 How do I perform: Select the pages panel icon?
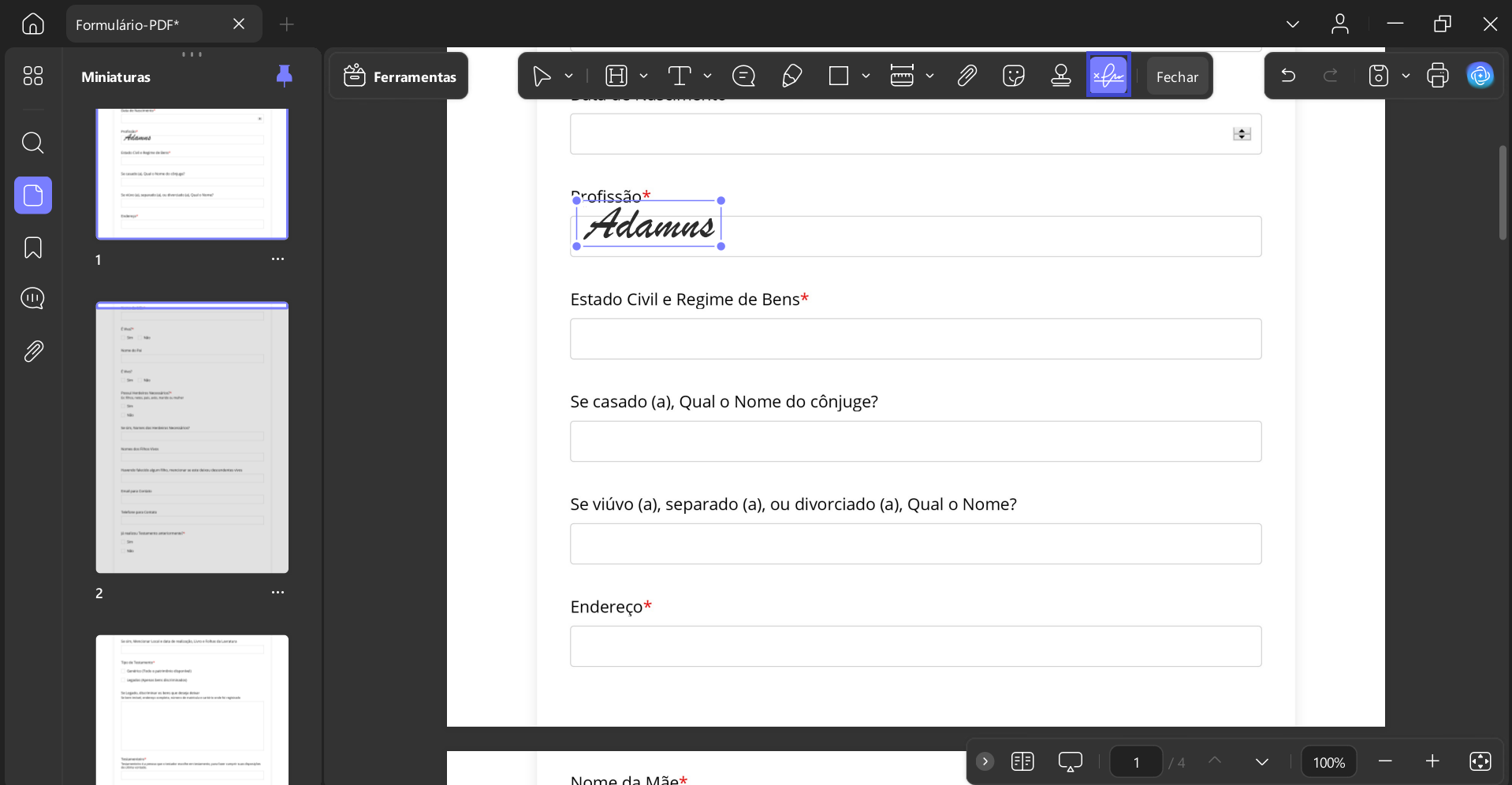point(33,195)
